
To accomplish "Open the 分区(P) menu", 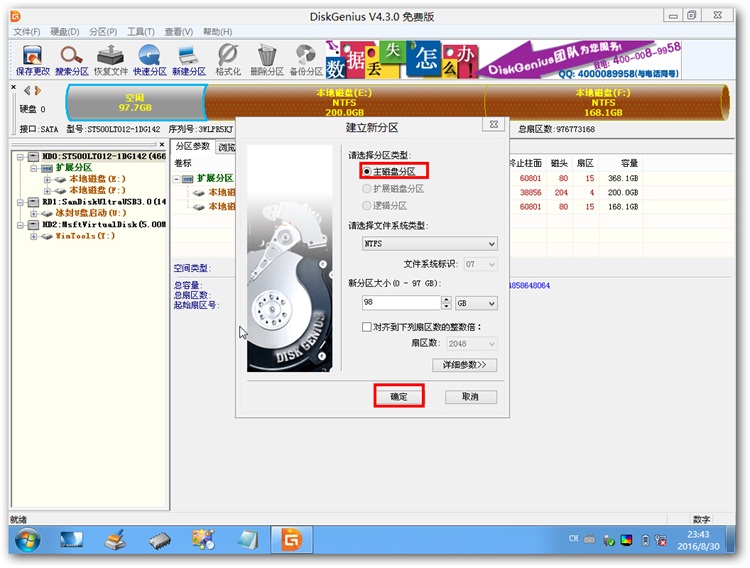I will point(103,32).
